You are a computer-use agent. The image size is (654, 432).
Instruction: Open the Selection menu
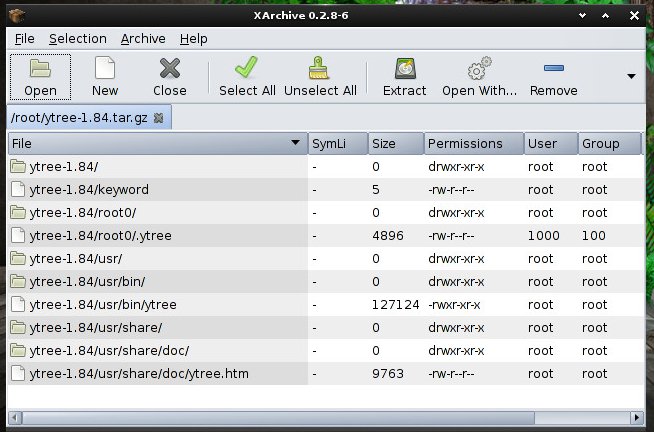[78, 39]
